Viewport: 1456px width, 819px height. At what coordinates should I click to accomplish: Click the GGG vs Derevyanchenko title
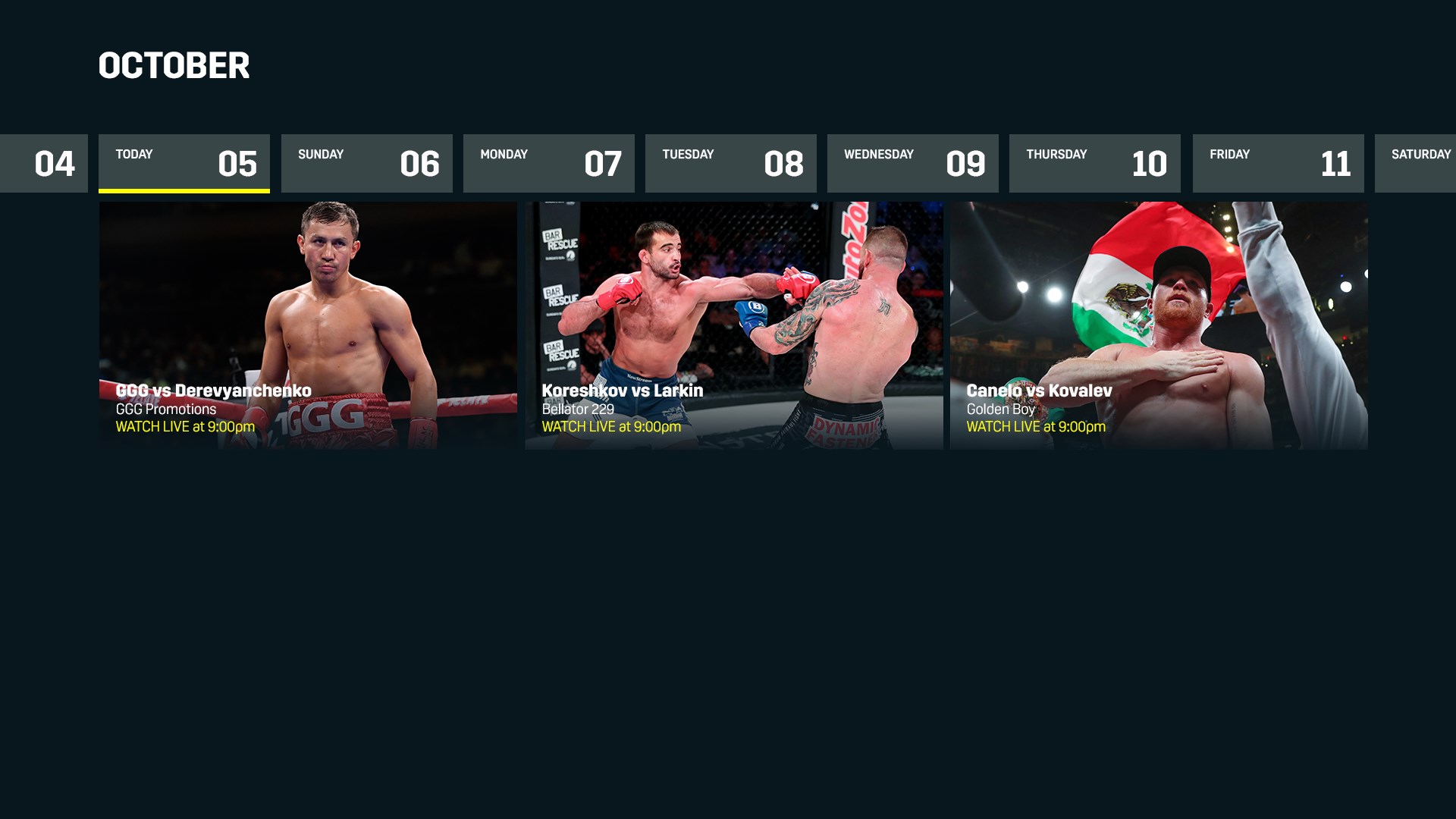click(x=213, y=391)
